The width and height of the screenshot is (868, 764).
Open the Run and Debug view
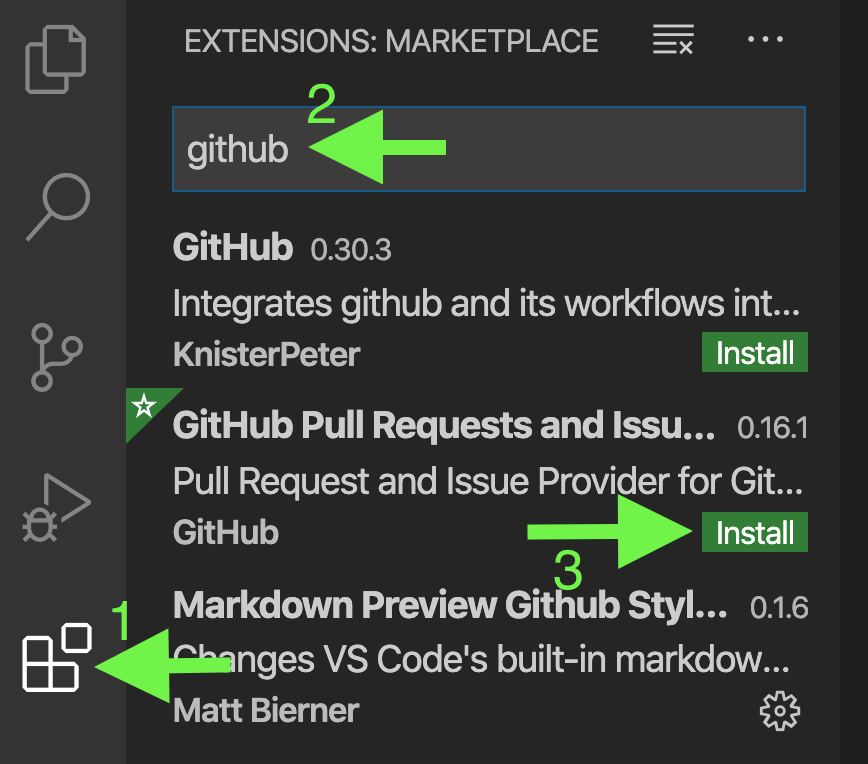tap(56, 508)
